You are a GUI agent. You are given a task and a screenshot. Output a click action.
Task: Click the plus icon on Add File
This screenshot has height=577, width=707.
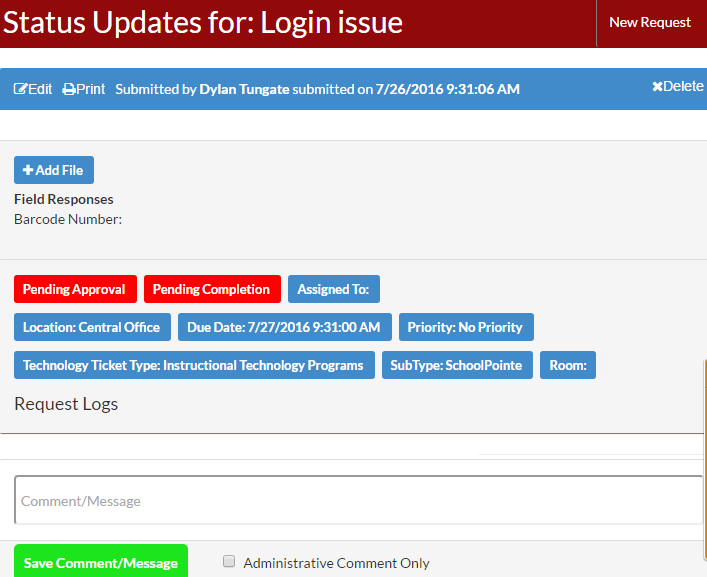click(28, 170)
